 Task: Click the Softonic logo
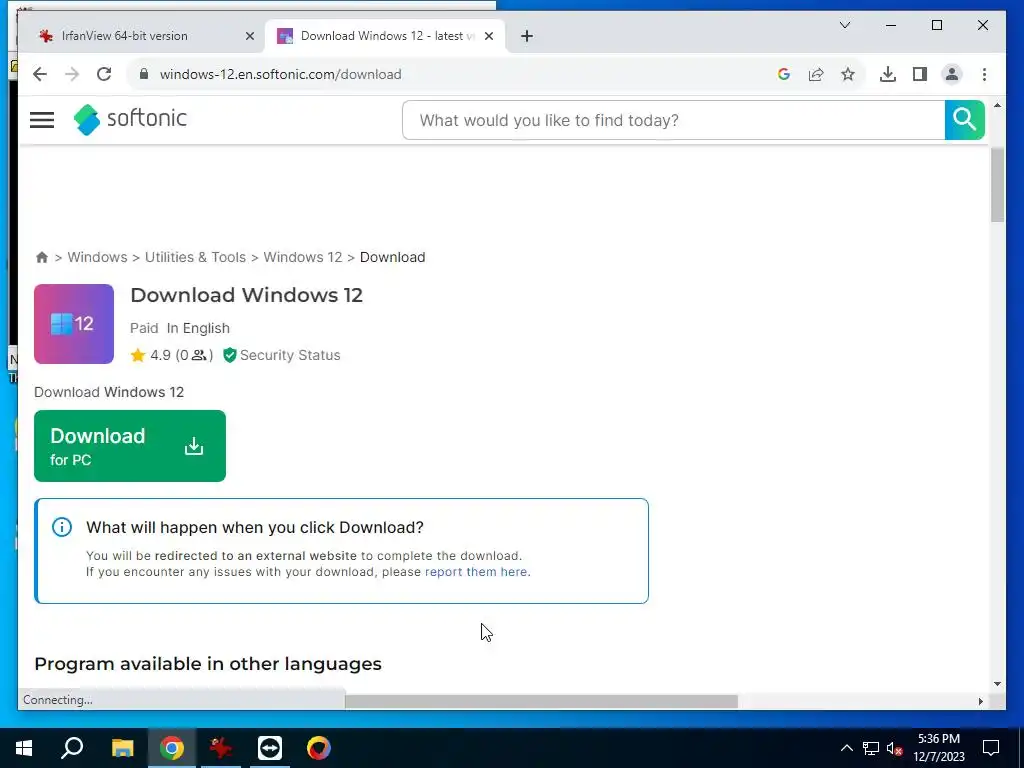[x=130, y=120]
